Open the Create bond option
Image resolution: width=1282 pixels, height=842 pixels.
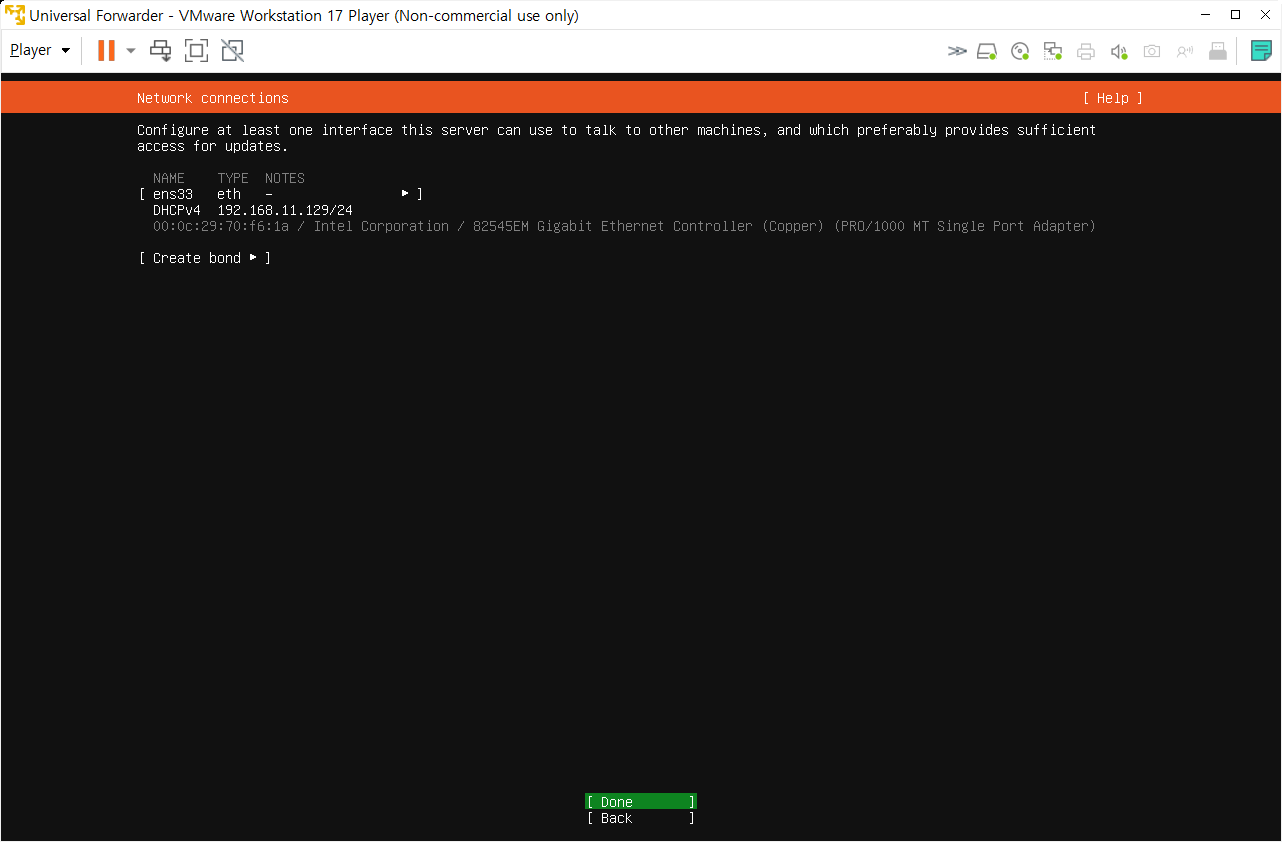coord(205,258)
